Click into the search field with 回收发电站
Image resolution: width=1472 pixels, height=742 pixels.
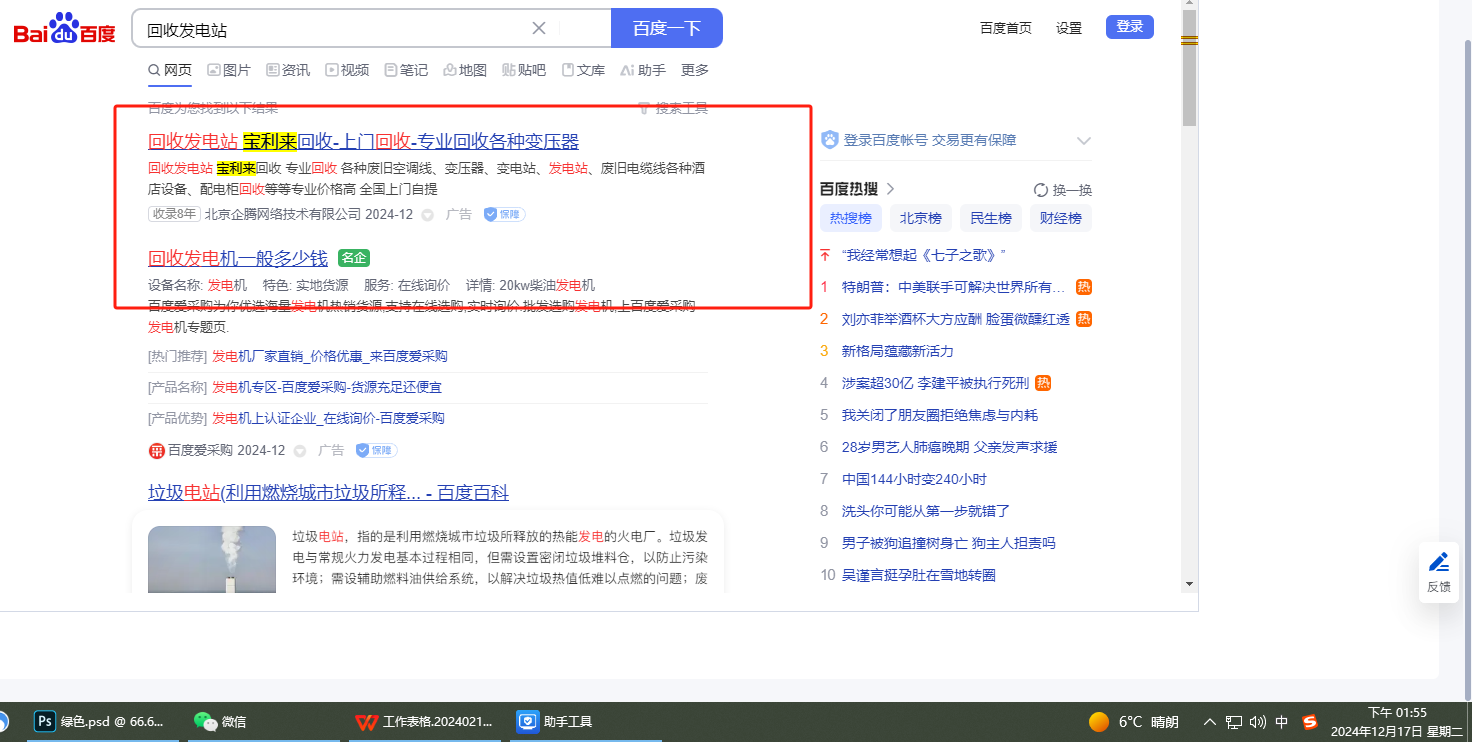330,29
